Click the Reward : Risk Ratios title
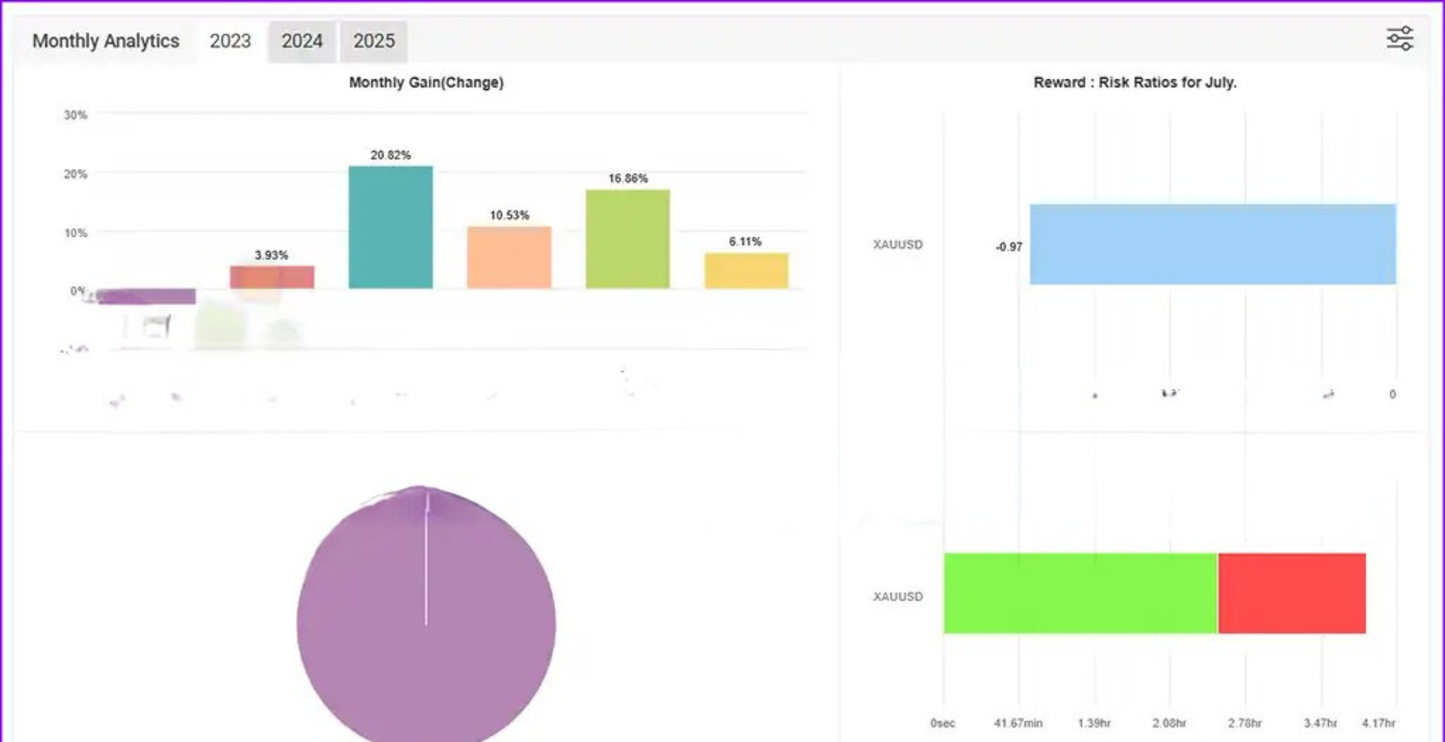 pyautogui.click(x=1135, y=83)
